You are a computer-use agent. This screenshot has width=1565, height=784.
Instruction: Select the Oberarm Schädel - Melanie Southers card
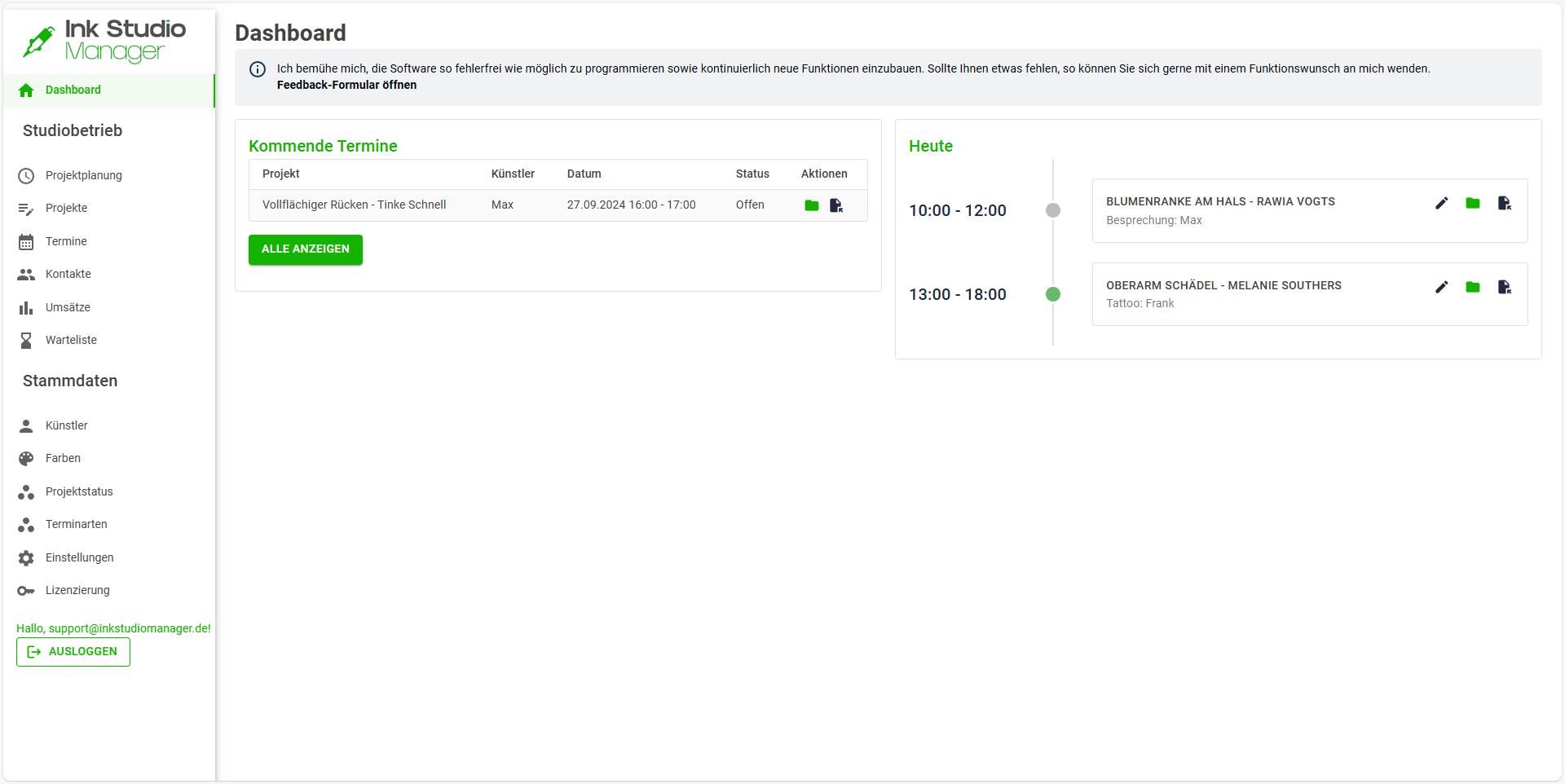[1310, 295]
